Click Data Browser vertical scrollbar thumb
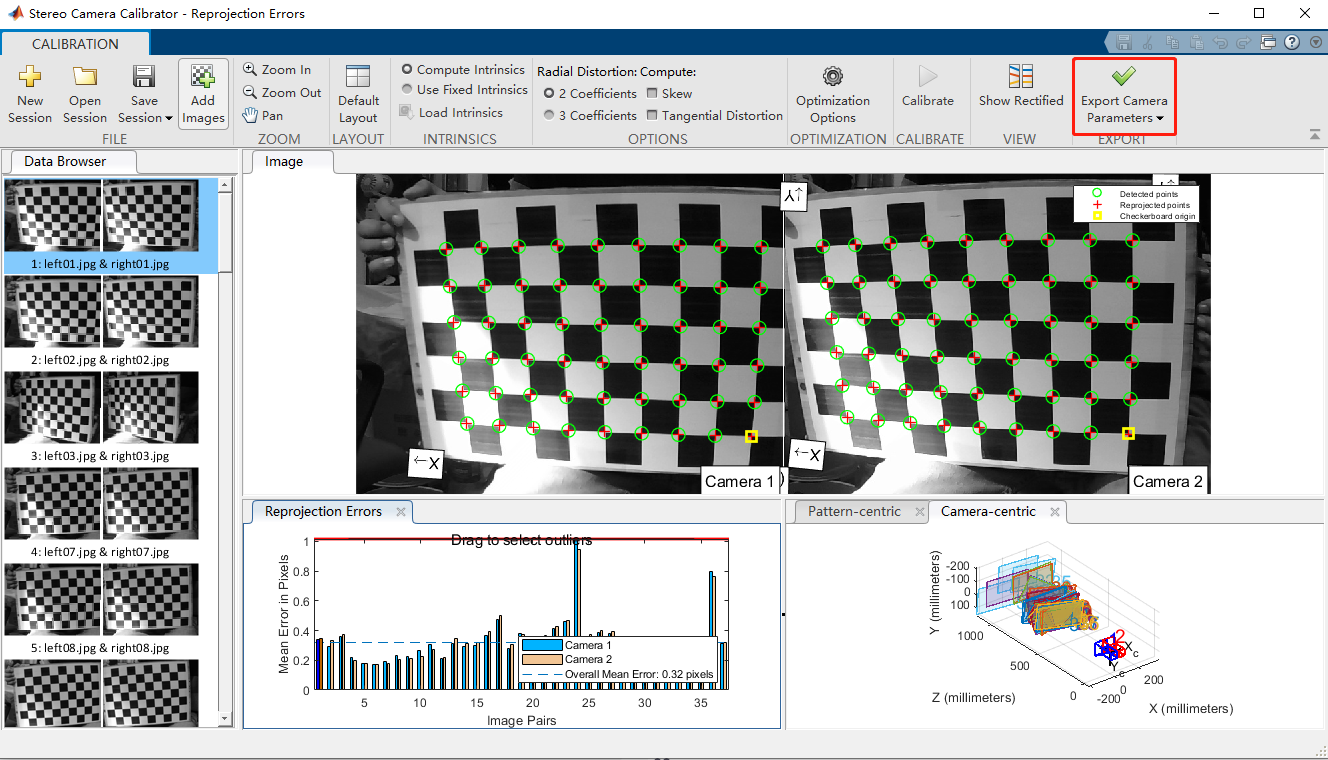This screenshot has width=1328, height=760. (226, 230)
